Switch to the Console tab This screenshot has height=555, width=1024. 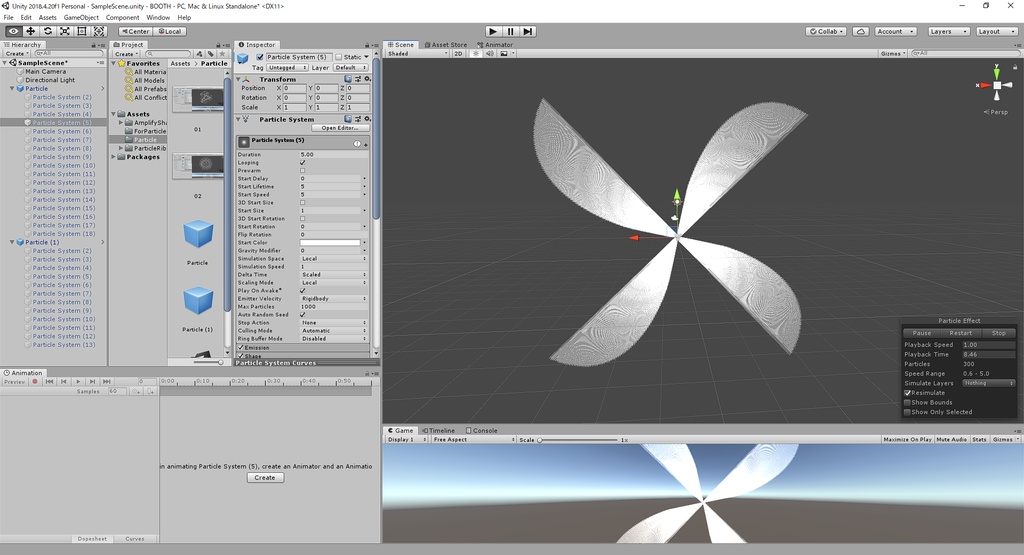[x=482, y=431]
